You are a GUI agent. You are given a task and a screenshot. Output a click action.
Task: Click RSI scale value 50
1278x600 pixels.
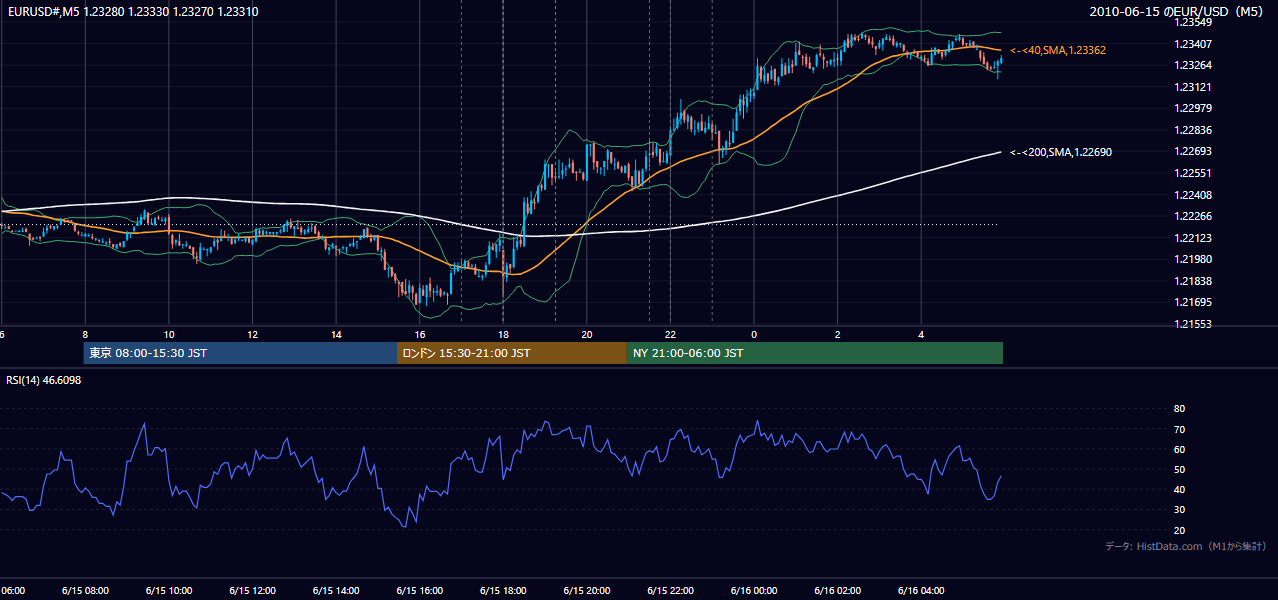coord(1179,469)
